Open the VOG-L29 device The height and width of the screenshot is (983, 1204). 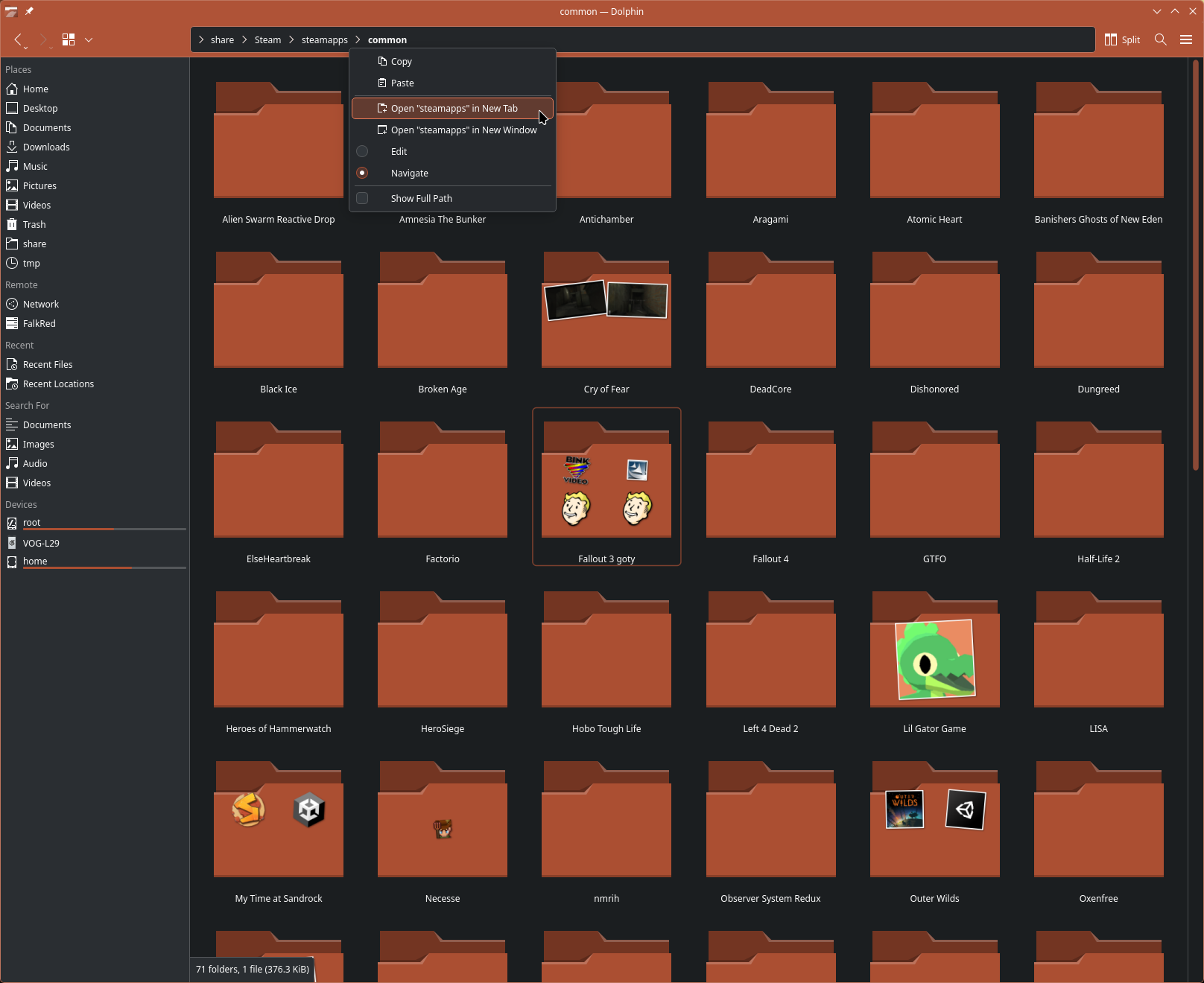point(95,543)
